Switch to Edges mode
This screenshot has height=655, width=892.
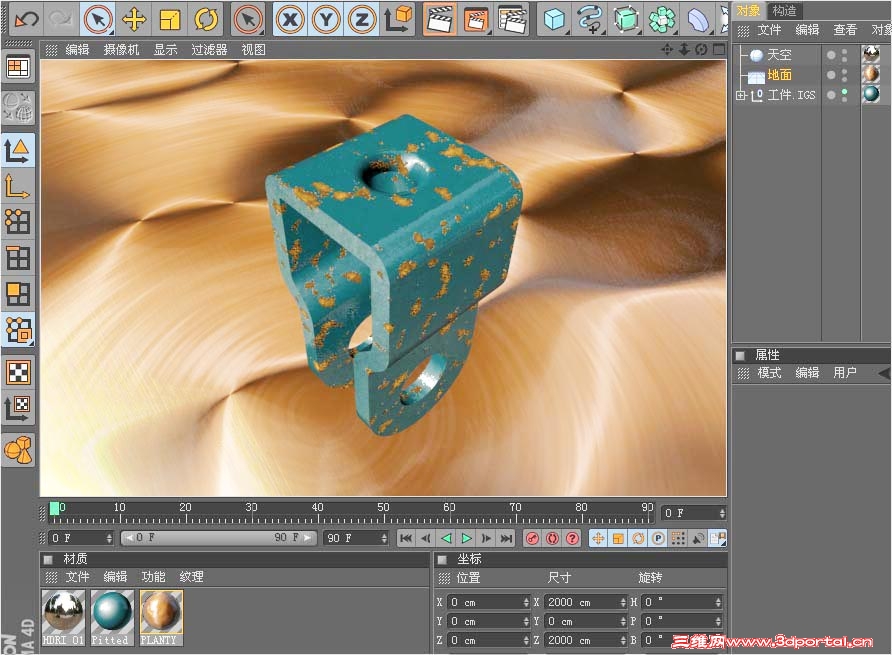click(18, 258)
